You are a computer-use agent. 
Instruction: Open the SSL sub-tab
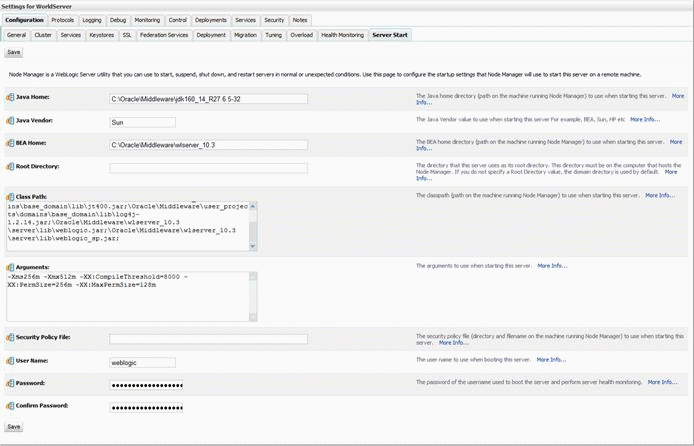127,35
